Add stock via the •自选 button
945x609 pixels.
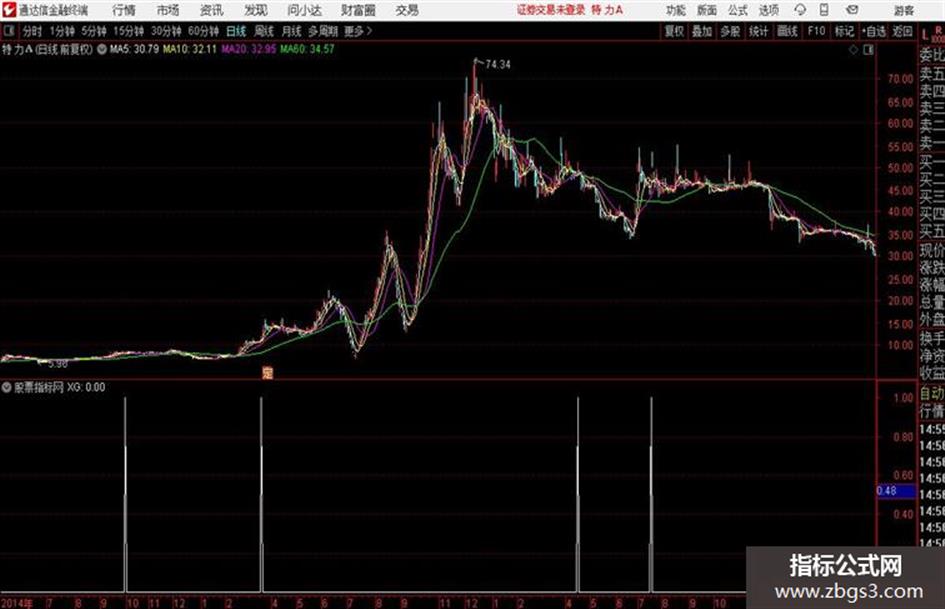click(x=873, y=31)
